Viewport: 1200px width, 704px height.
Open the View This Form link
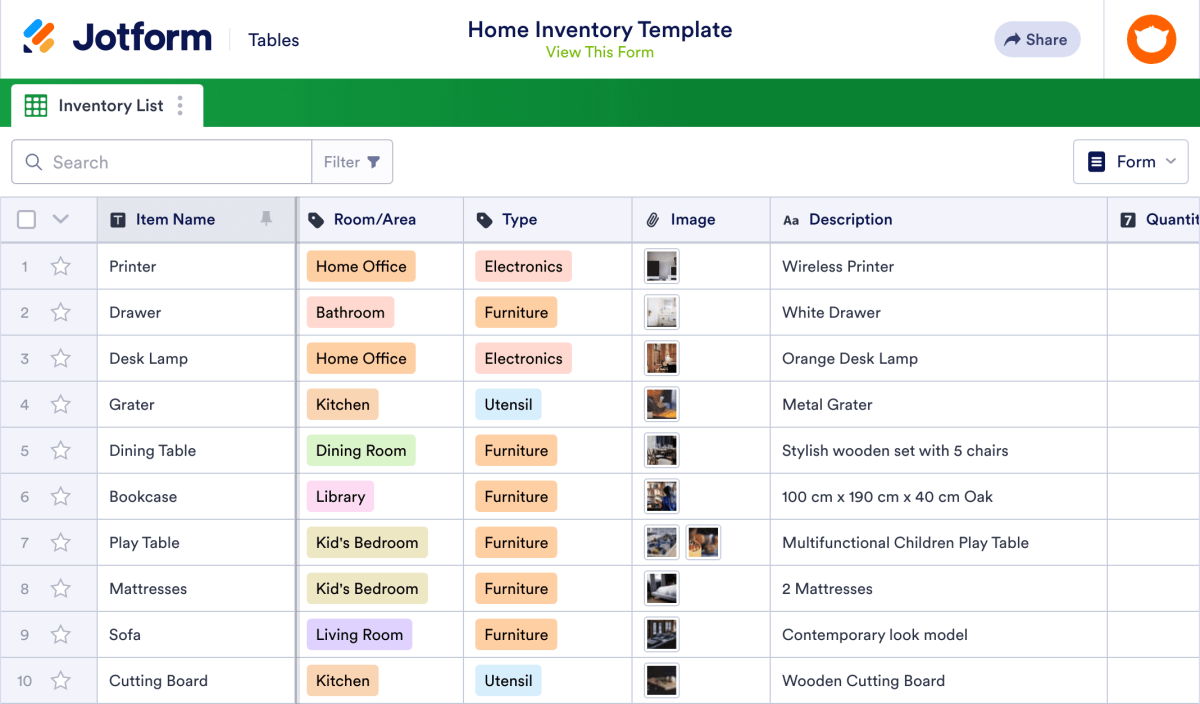point(599,52)
